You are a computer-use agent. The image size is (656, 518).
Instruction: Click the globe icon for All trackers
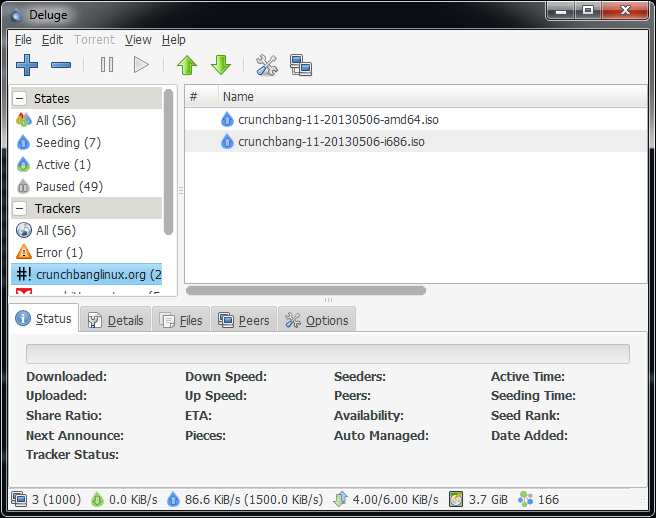(x=24, y=230)
